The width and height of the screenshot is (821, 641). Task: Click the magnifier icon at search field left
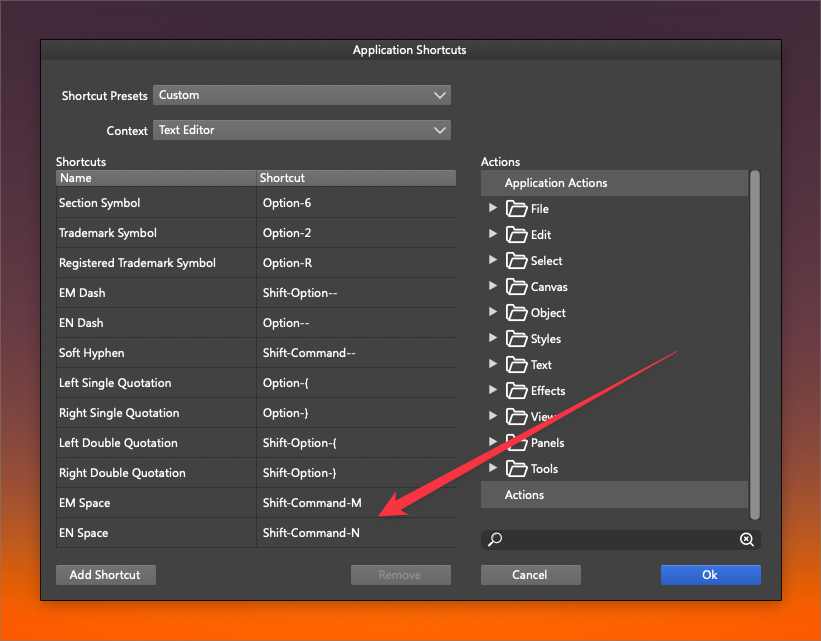pos(494,540)
